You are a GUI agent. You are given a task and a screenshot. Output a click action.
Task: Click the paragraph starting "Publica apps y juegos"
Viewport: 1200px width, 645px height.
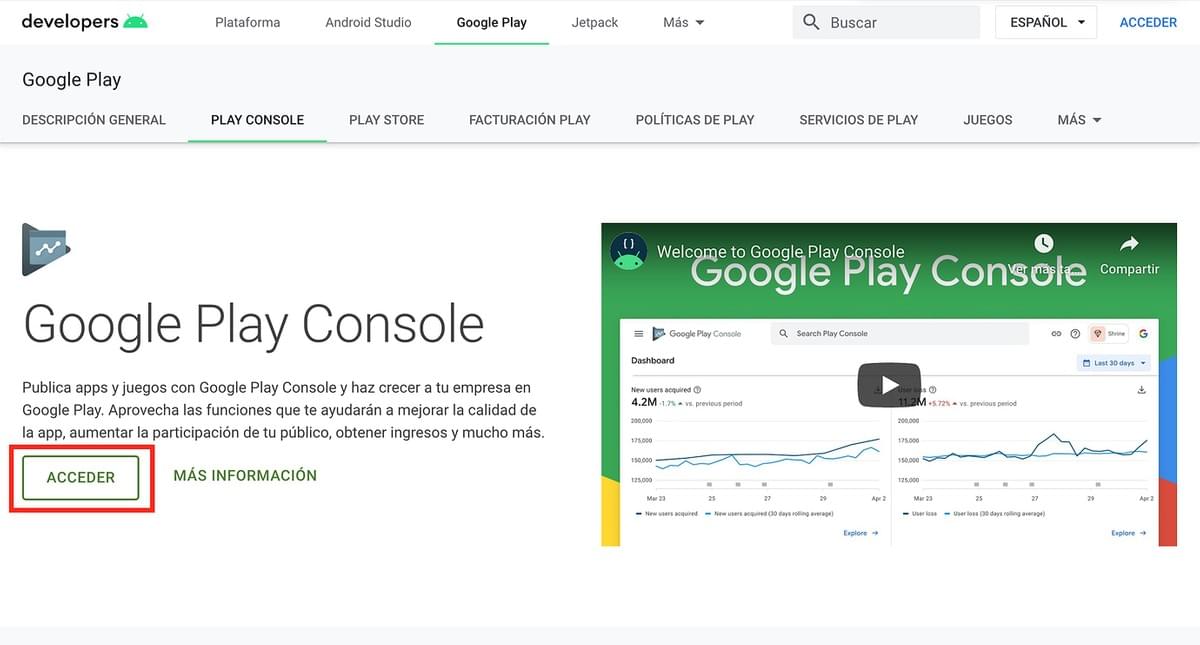coord(283,410)
